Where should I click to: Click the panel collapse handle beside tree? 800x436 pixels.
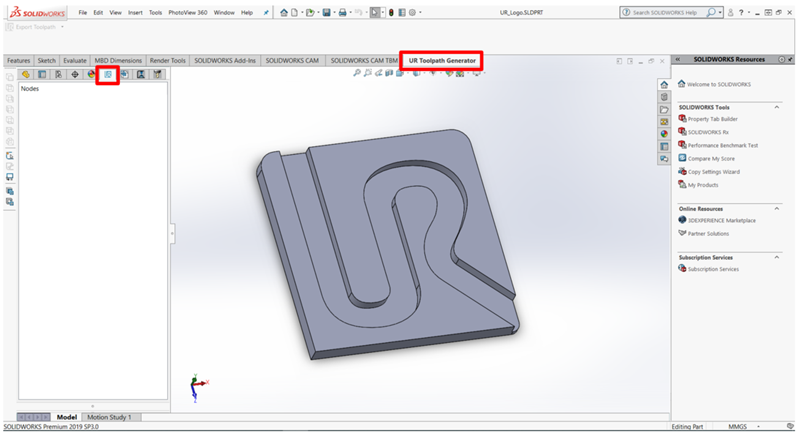coord(172,234)
